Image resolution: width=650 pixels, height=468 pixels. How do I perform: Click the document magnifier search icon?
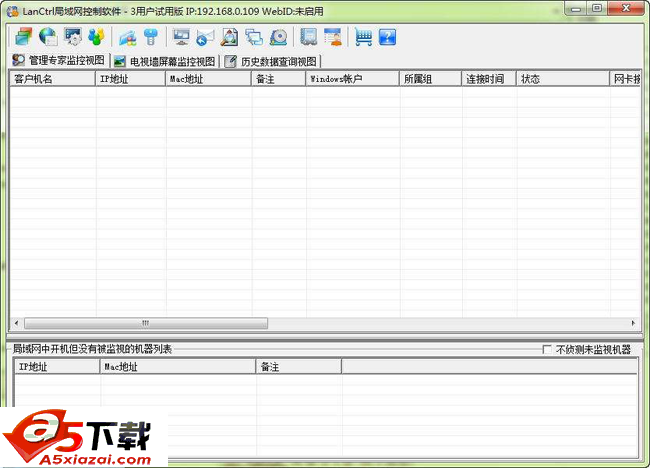point(229,37)
